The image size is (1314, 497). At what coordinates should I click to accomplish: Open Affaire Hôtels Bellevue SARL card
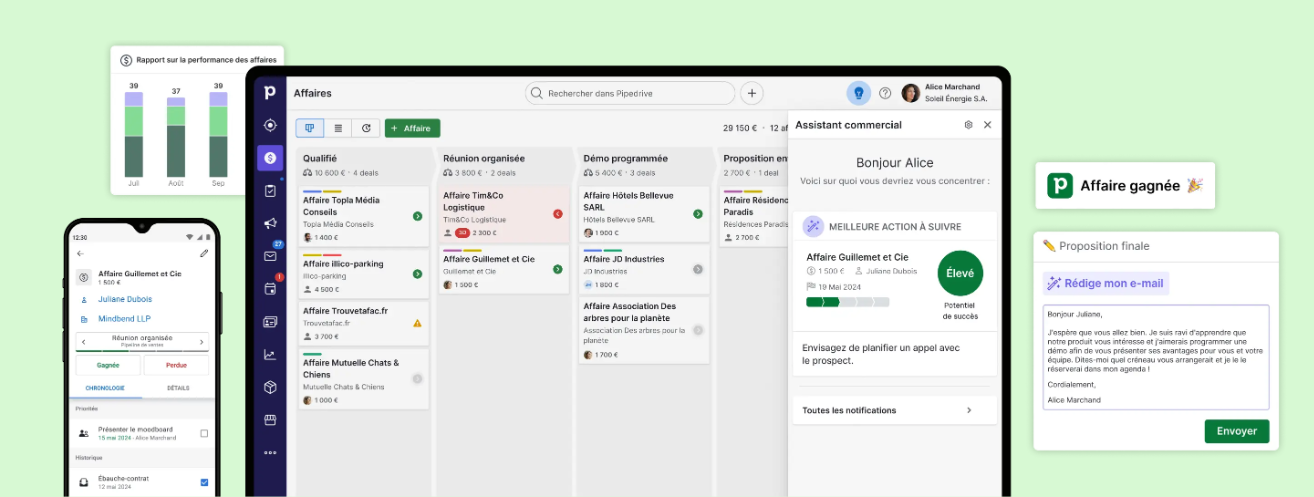[644, 213]
